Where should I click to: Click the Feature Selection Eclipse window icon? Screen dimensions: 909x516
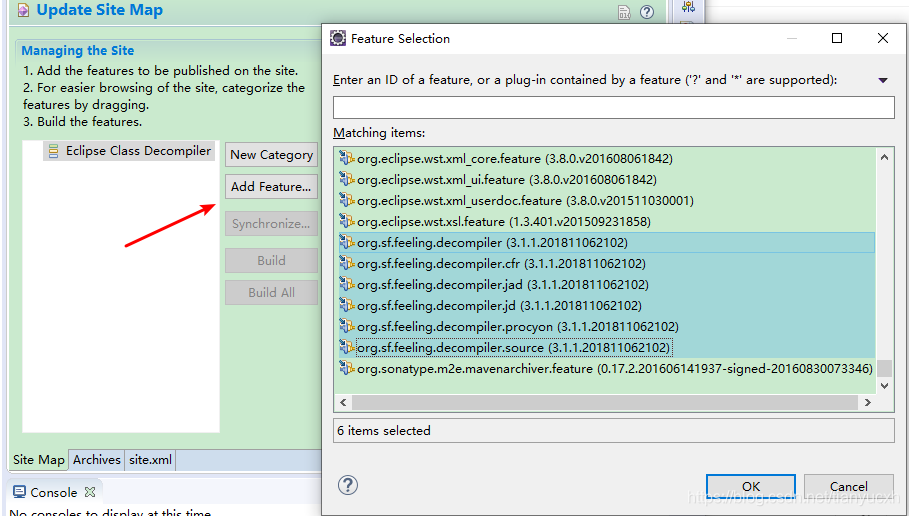coord(338,38)
